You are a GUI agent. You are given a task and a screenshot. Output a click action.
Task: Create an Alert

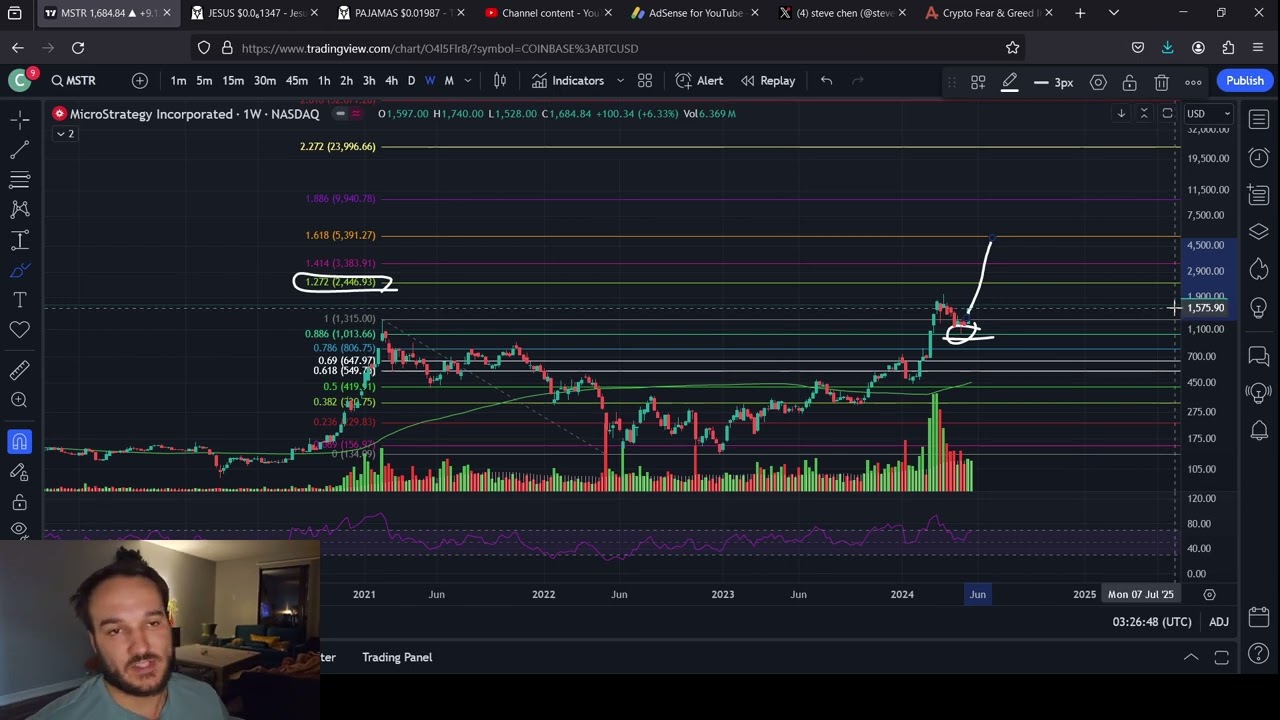click(699, 81)
